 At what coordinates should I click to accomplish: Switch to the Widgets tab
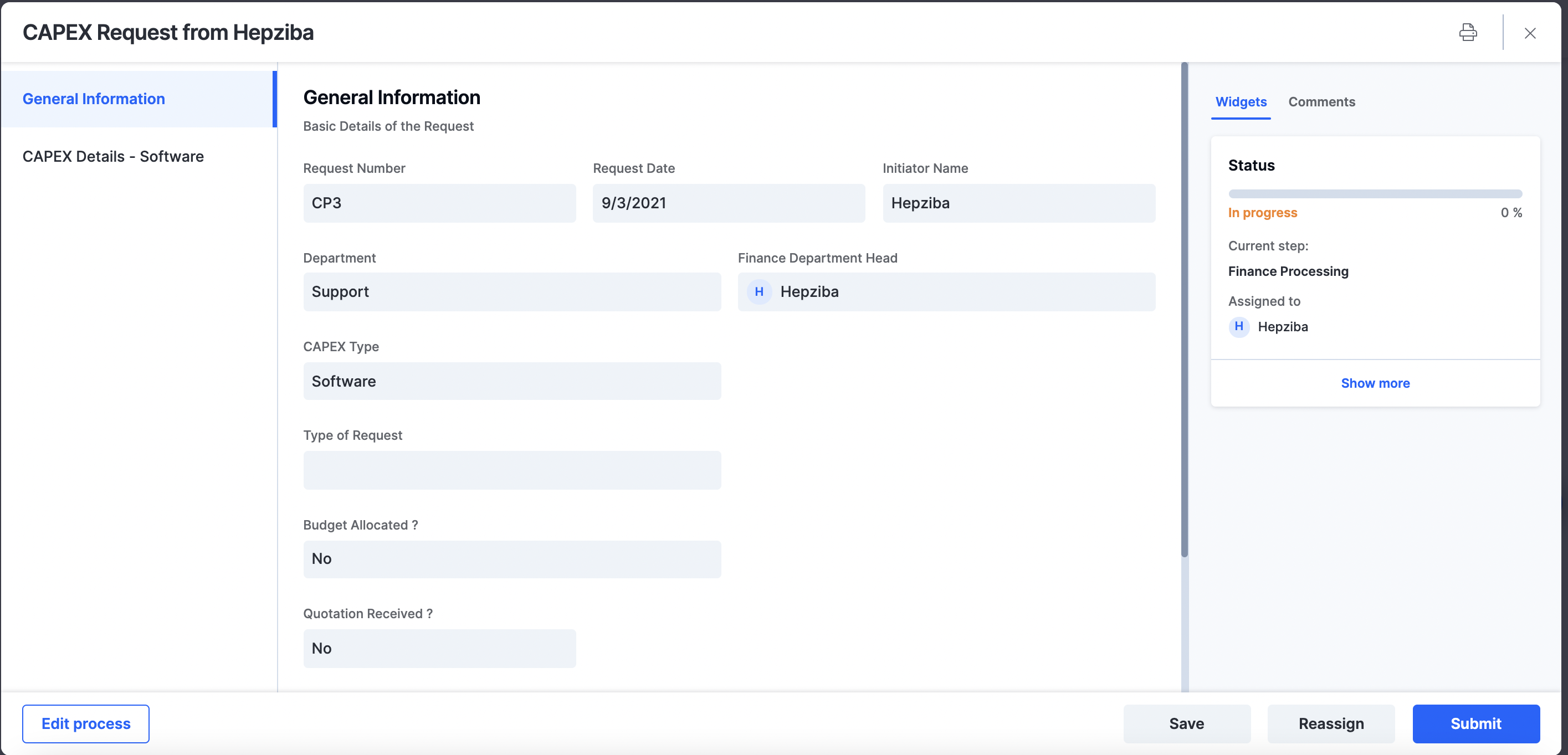[1241, 101]
